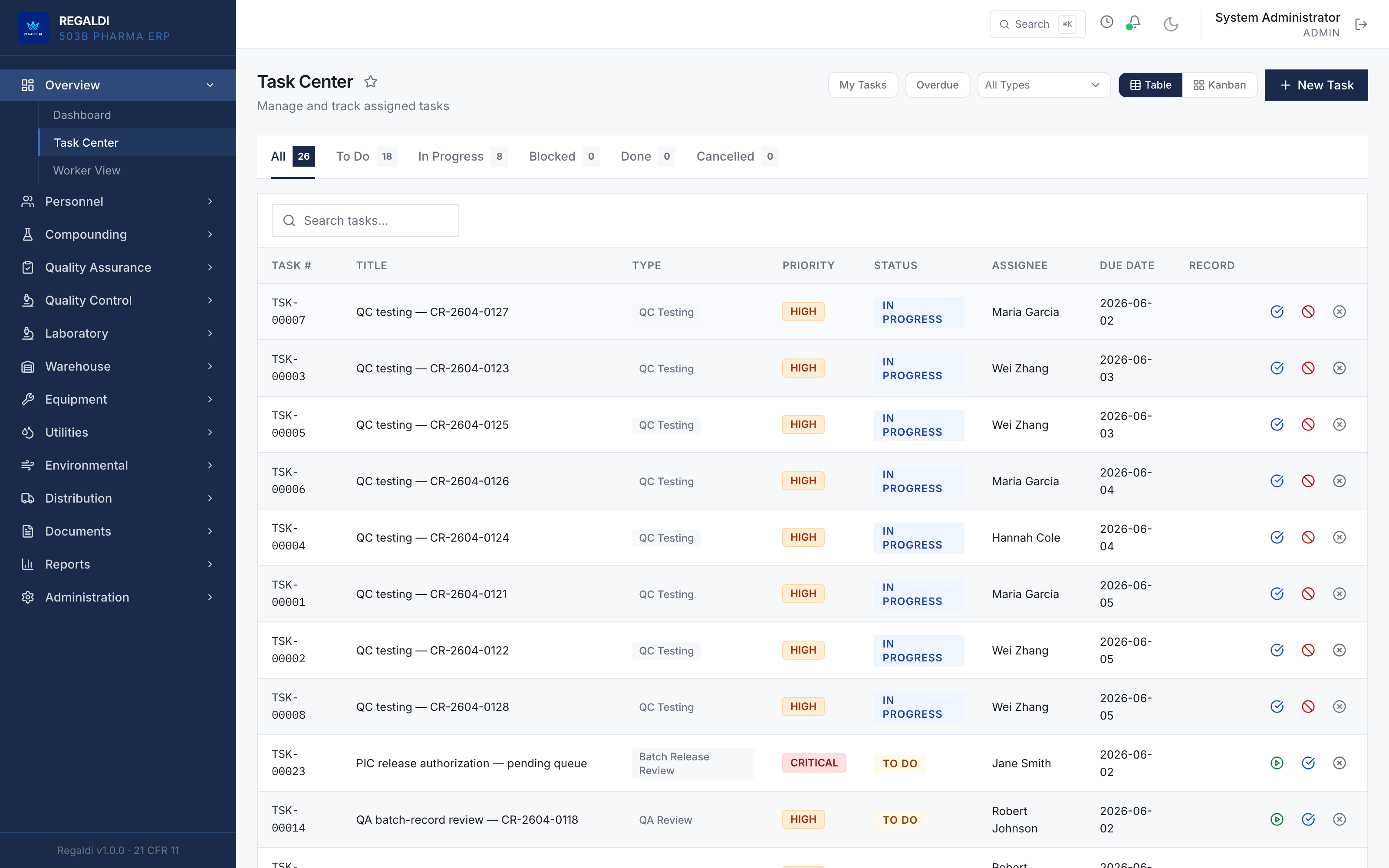Open QA batch-record review — CR-2604-0118
1389x868 pixels.
coord(467,820)
